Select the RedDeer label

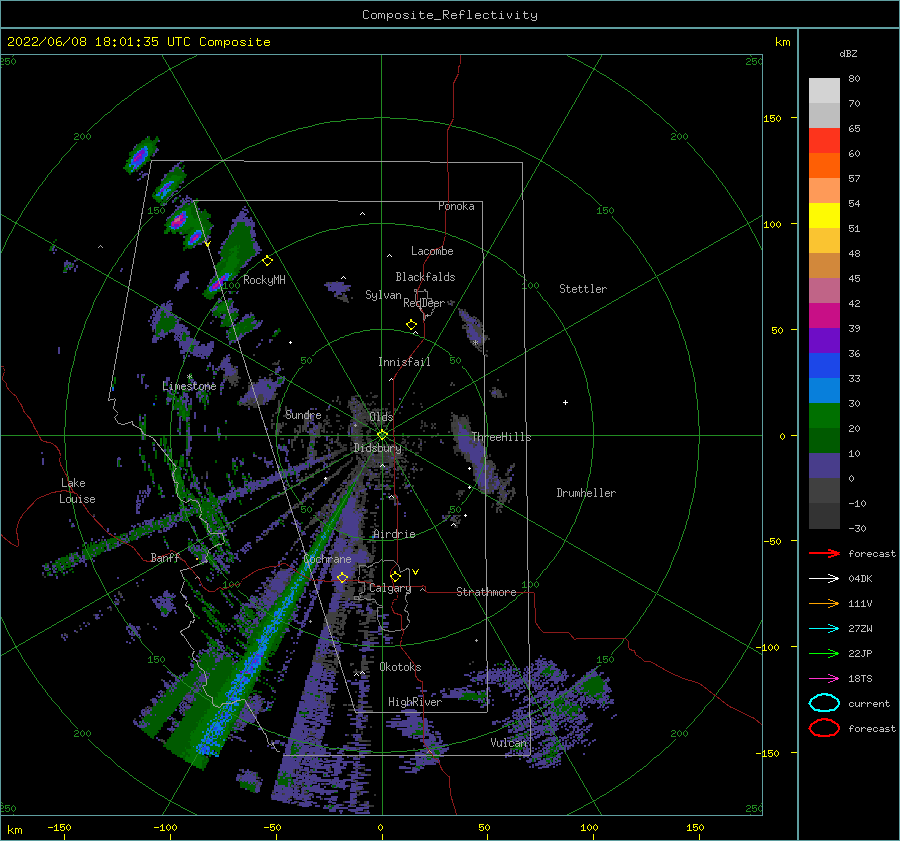coord(424,303)
